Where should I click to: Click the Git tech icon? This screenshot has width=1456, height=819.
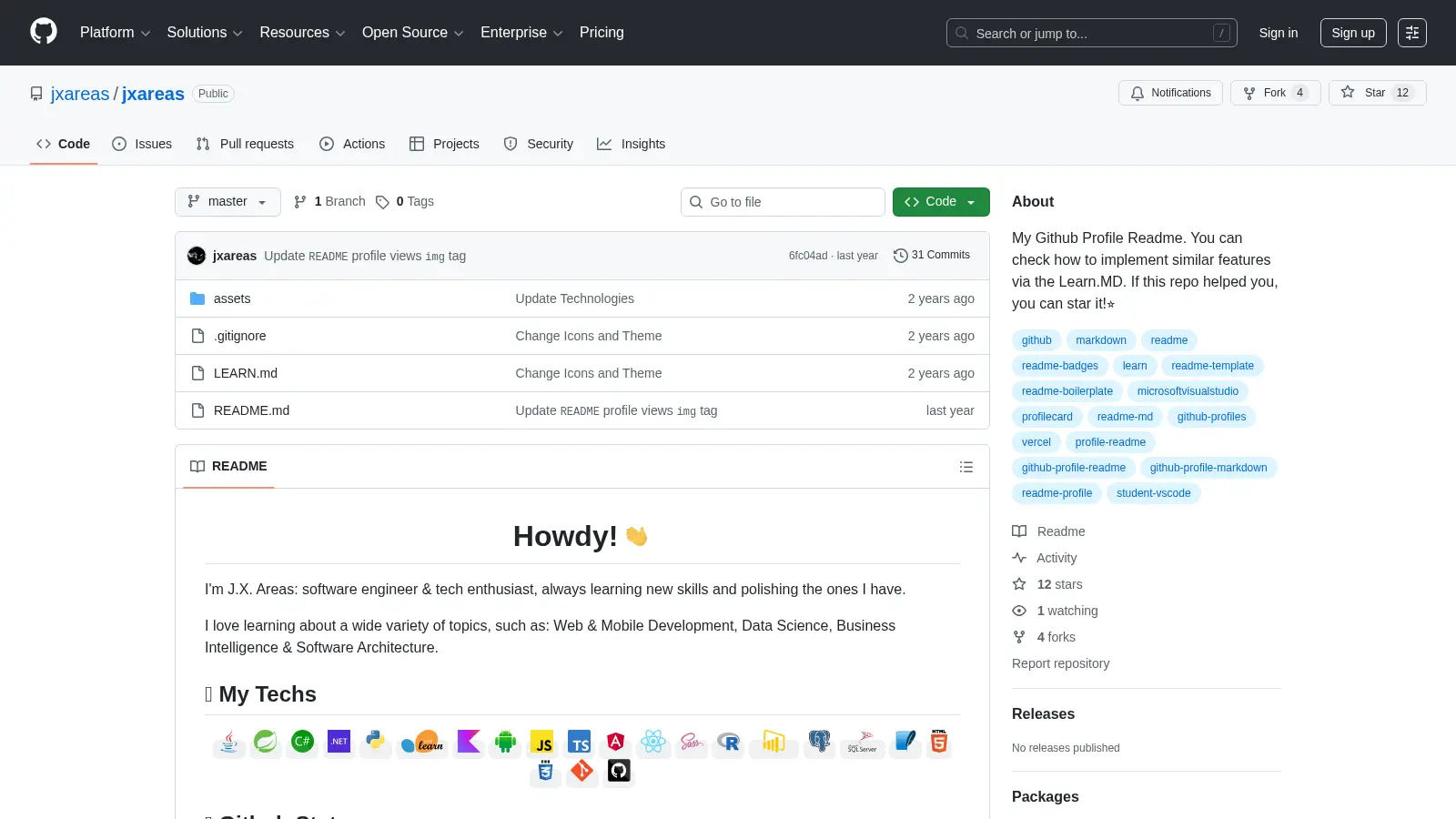click(581, 772)
